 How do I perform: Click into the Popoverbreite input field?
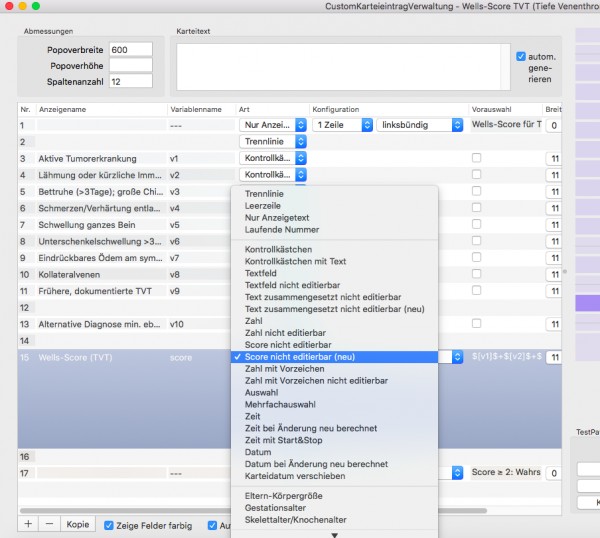tap(130, 50)
